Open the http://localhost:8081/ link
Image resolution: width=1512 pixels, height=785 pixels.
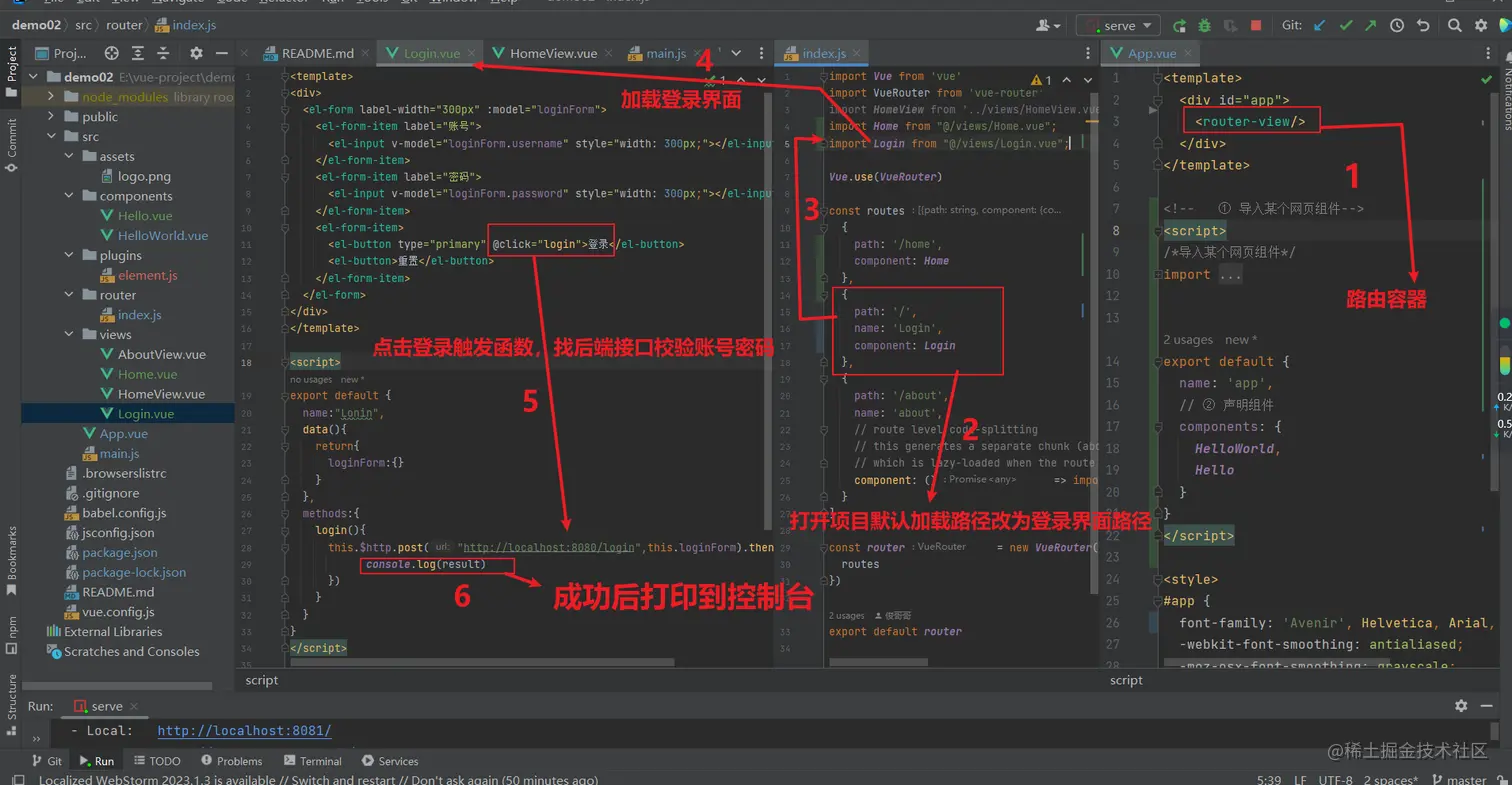[244, 731]
